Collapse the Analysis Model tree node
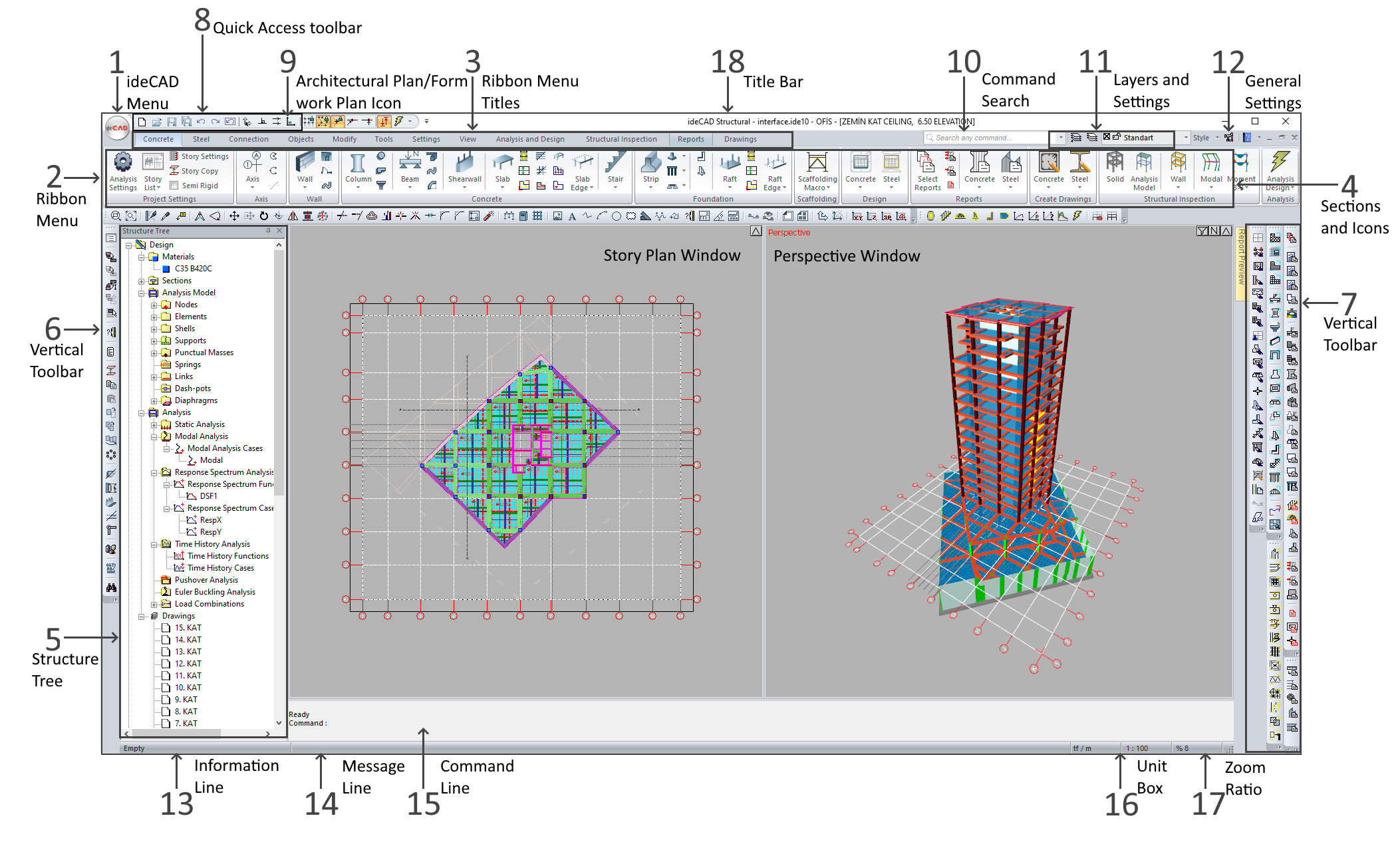The height and width of the screenshot is (860, 1400). click(x=142, y=293)
